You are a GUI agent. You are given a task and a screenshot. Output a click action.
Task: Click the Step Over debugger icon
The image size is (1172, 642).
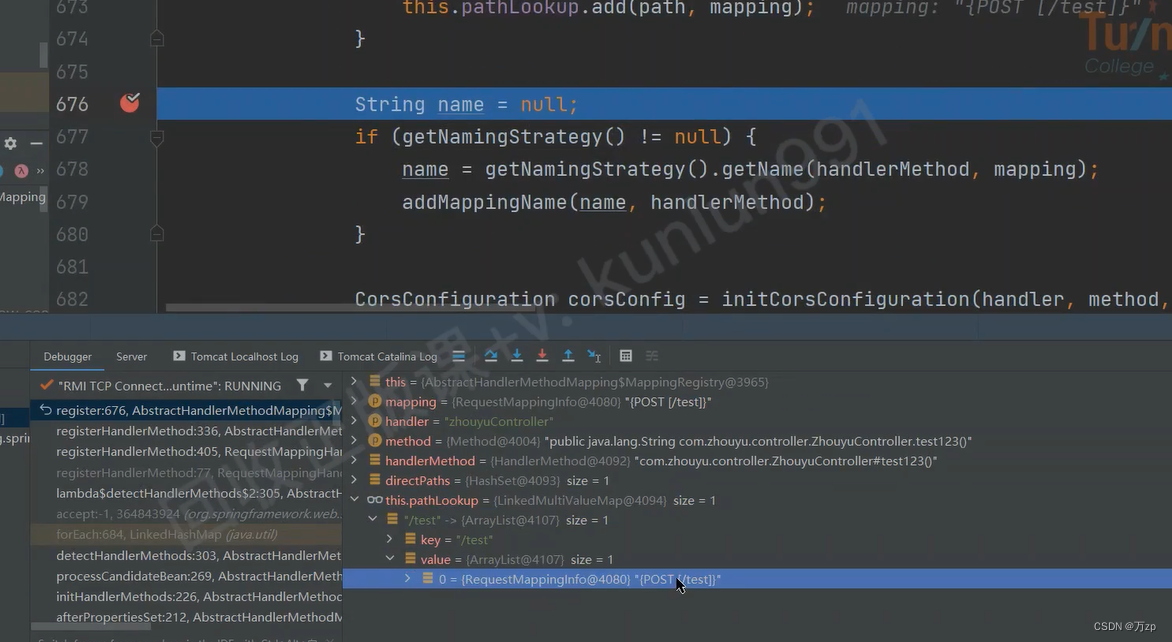point(491,356)
